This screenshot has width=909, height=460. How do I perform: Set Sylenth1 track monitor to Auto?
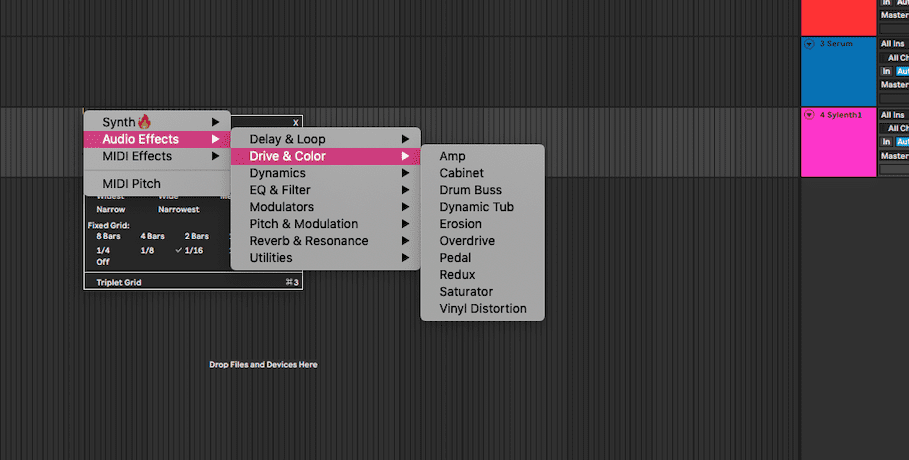(x=902, y=142)
